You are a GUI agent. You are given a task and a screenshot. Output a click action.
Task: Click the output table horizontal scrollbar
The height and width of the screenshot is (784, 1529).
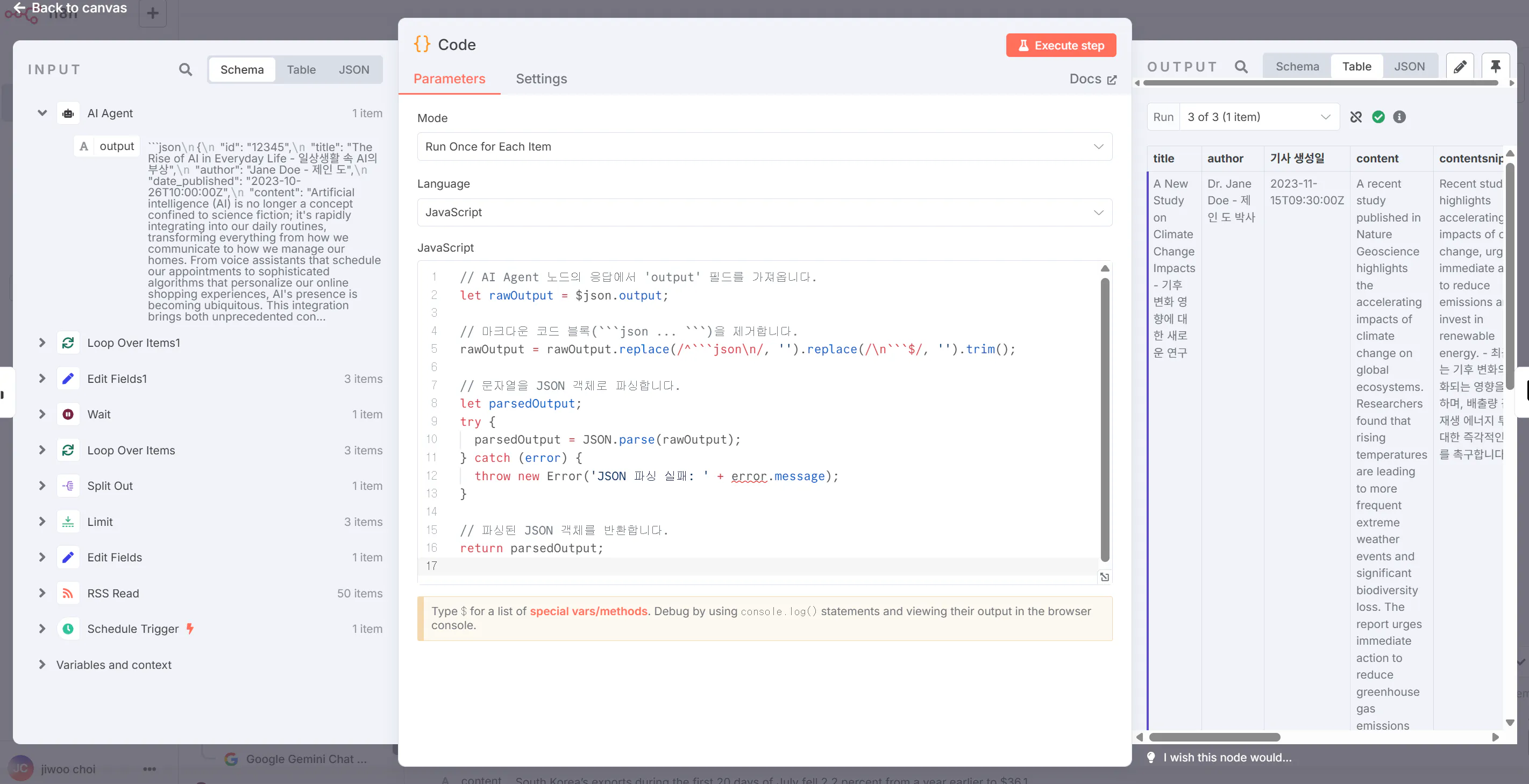(x=1214, y=737)
